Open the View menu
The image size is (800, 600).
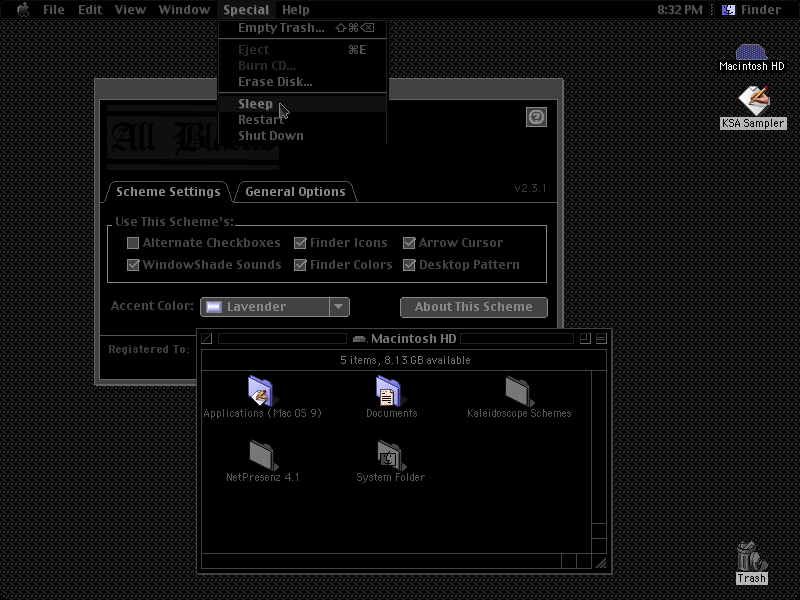[x=130, y=10]
